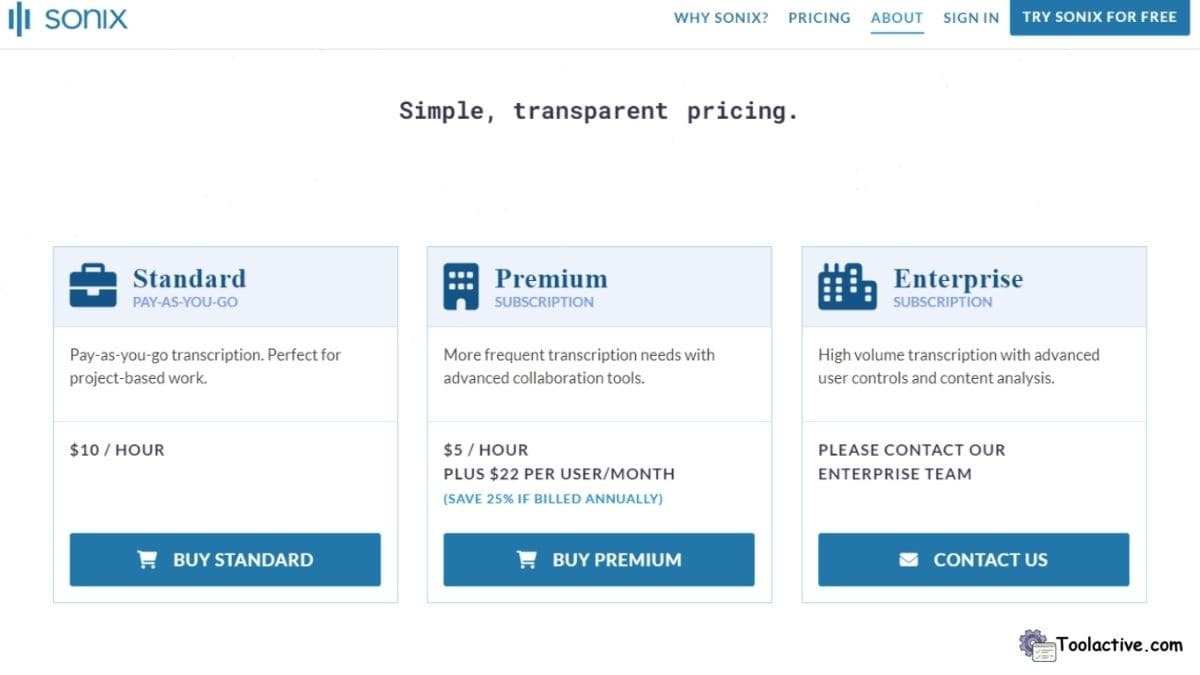Viewport: 1200px width, 675px height.
Task: Click the BUY STANDARD button
Action: [224, 560]
